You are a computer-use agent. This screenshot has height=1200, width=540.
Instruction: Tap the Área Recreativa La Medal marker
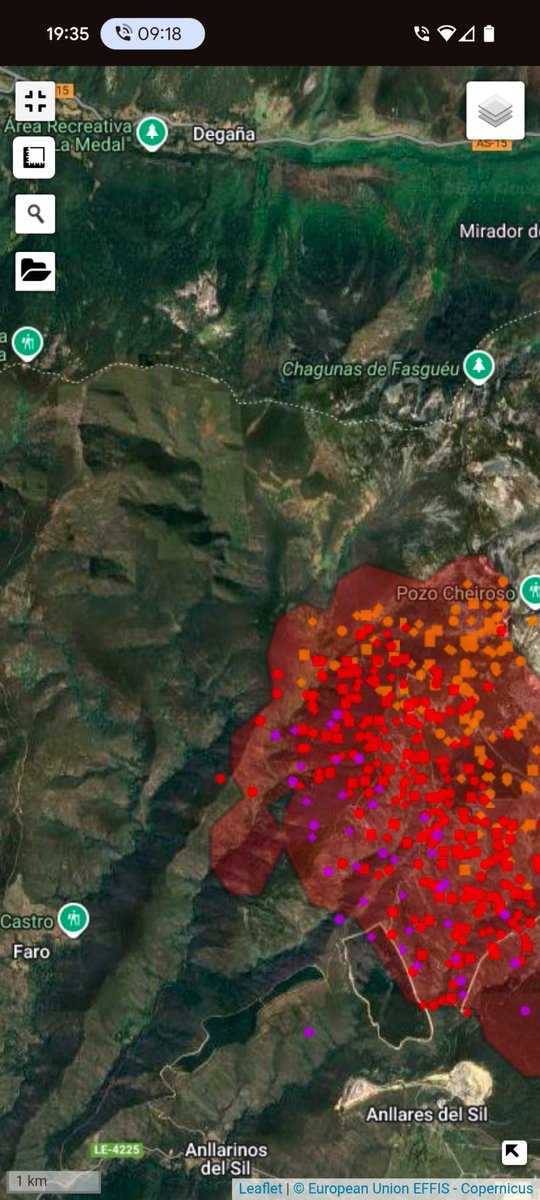[x=152, y=133]
